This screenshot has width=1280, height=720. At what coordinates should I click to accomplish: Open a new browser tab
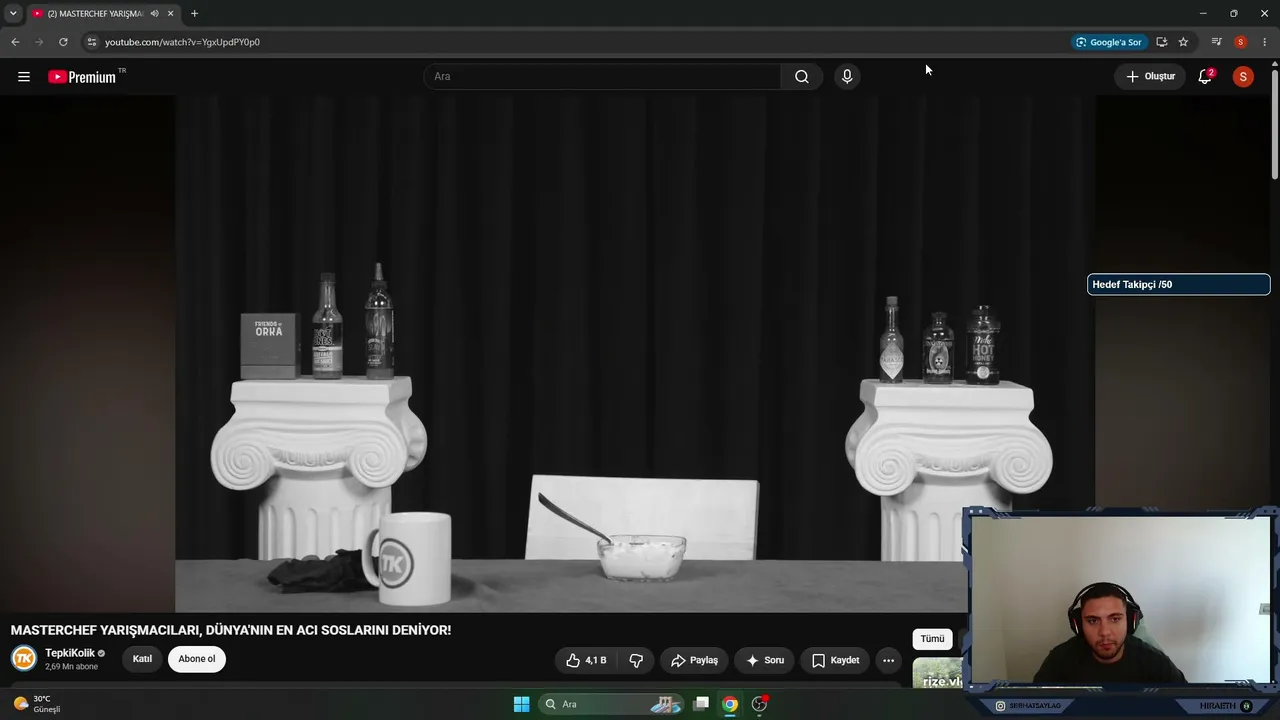point(194,14)
